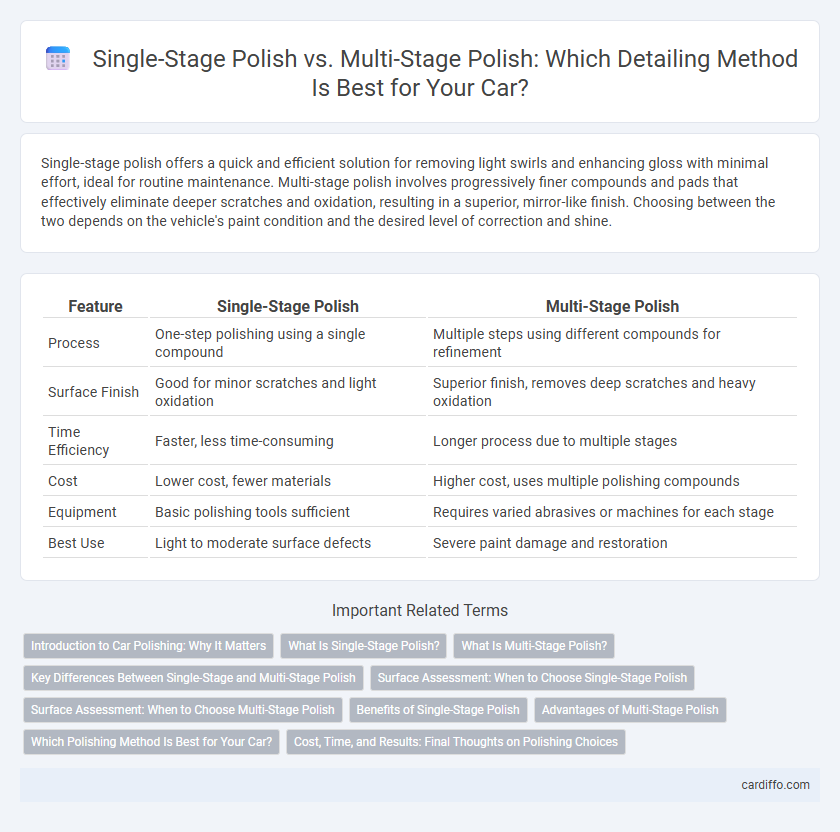The image size is (840, 832).
Task: Select the 'Advantages of Multi-Stage Polish' tag
Action: (630, 710)
